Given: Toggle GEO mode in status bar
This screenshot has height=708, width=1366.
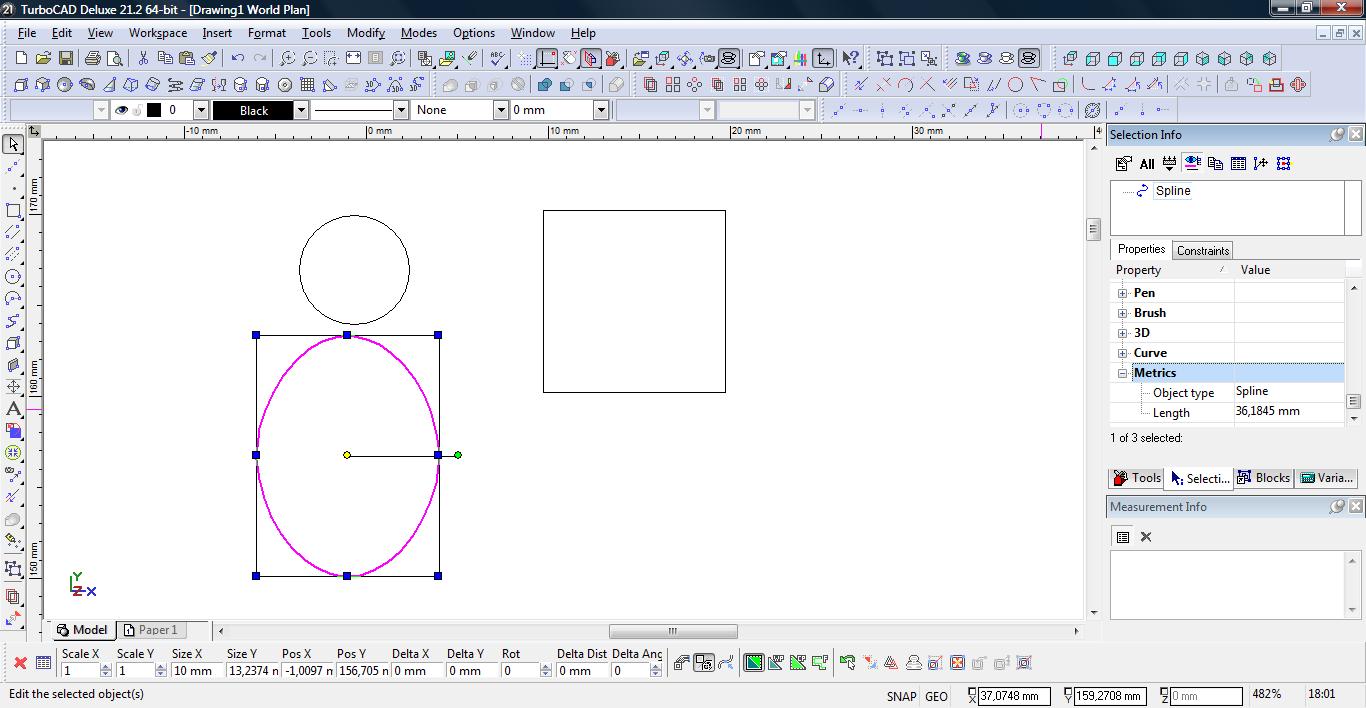Looking at the screenshot, I should 936,696.
